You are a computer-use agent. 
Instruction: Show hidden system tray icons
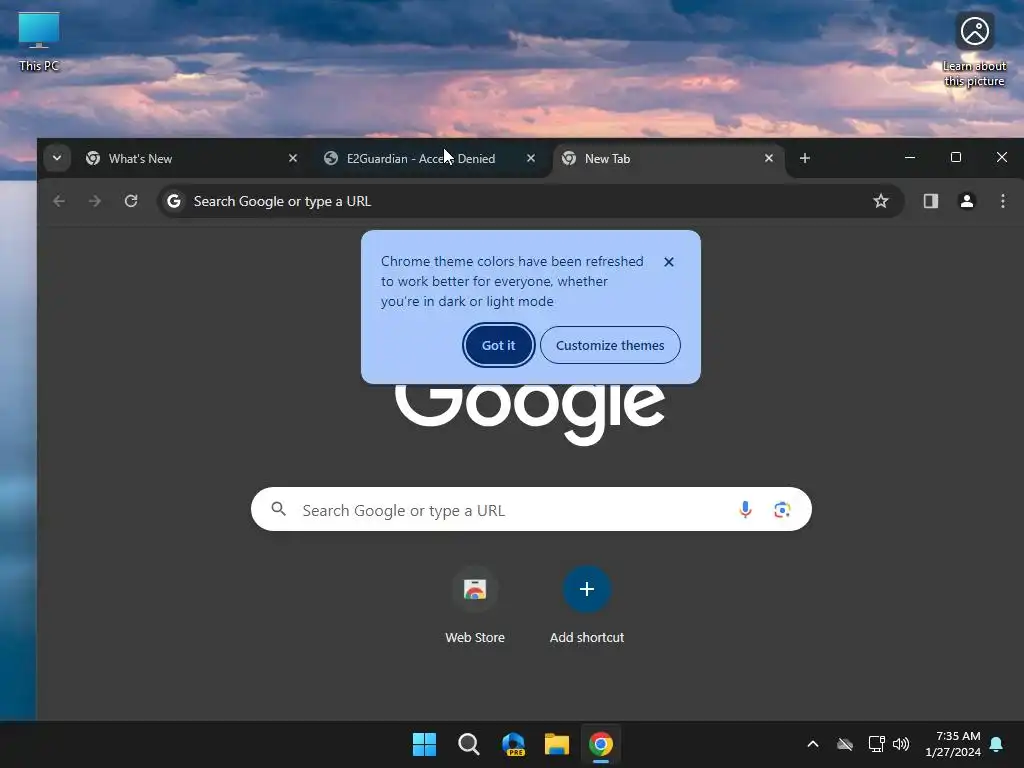[812, 744]
